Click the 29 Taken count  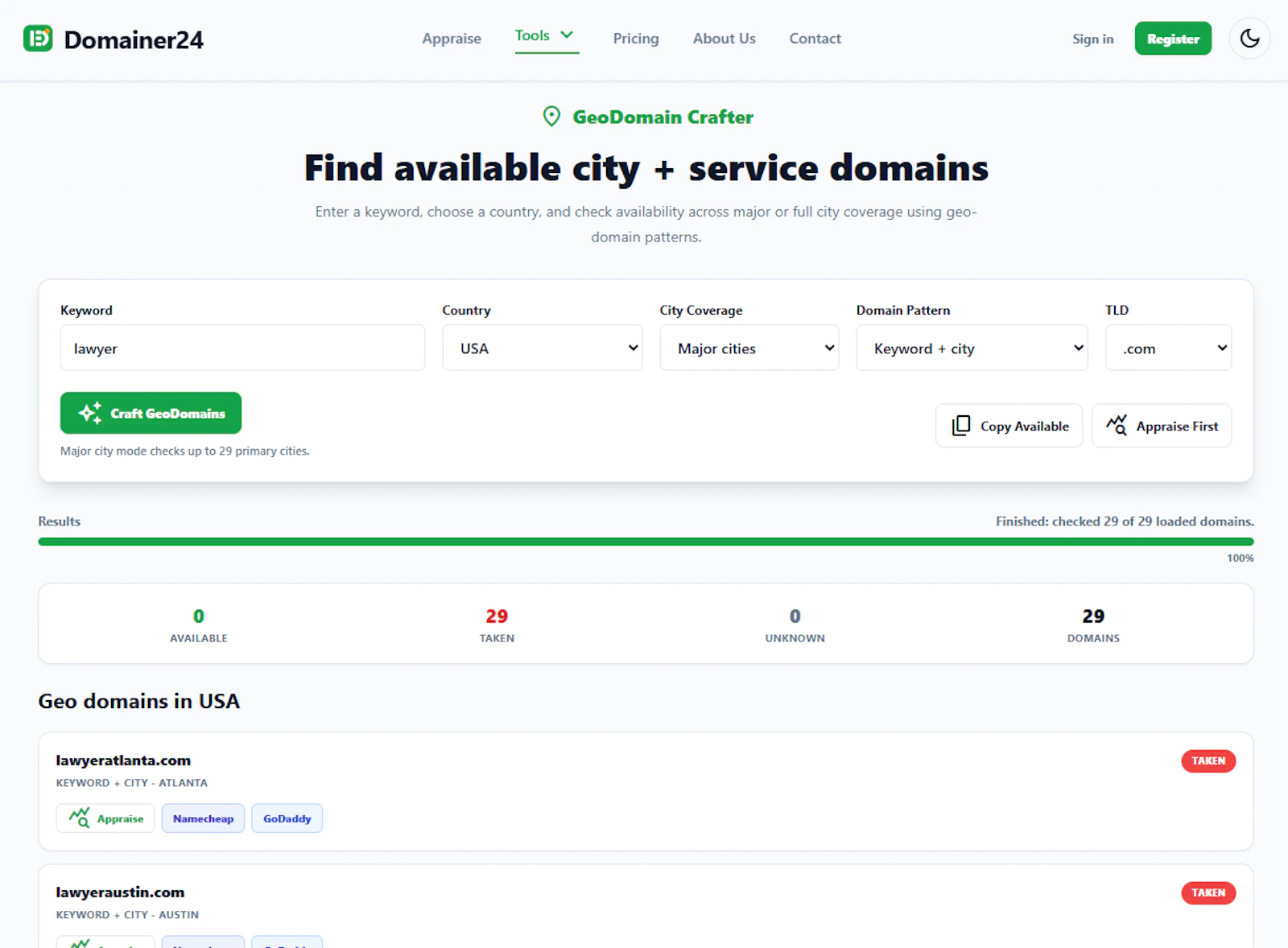click(x=497, y=616)
